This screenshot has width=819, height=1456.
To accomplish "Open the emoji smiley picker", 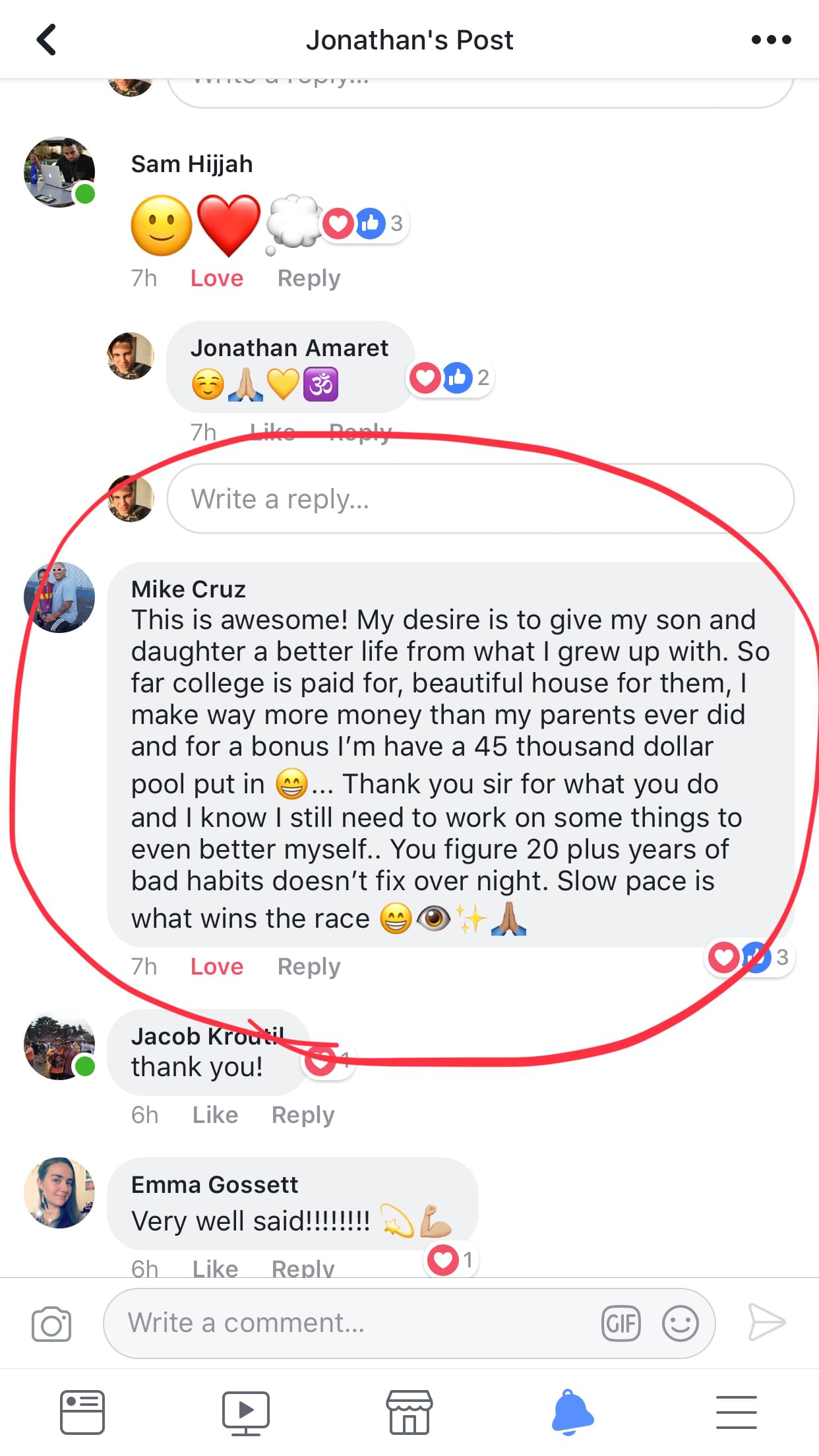I will coord(680,1323).
